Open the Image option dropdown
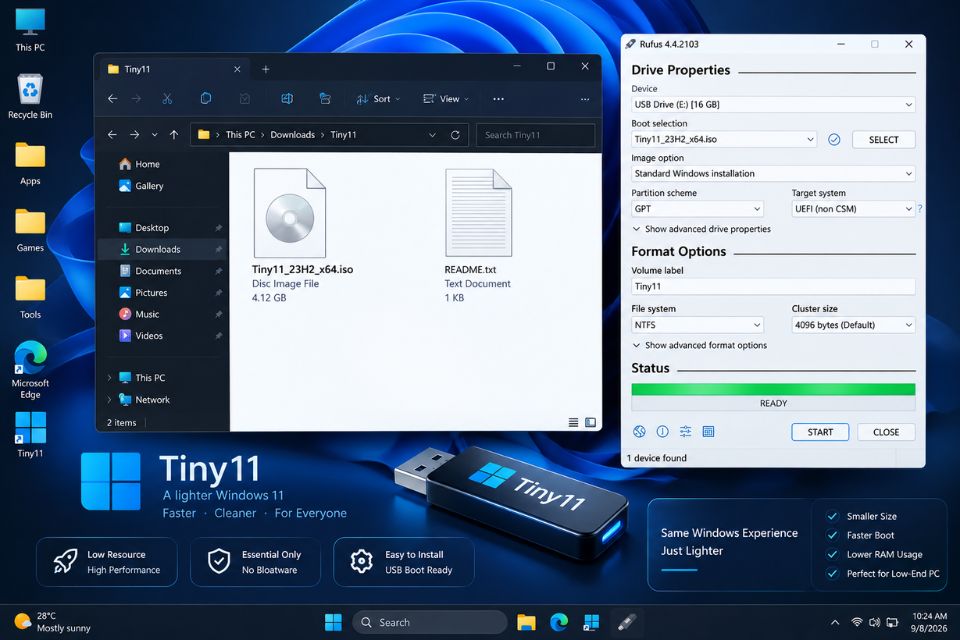 [x=773, y=174]
